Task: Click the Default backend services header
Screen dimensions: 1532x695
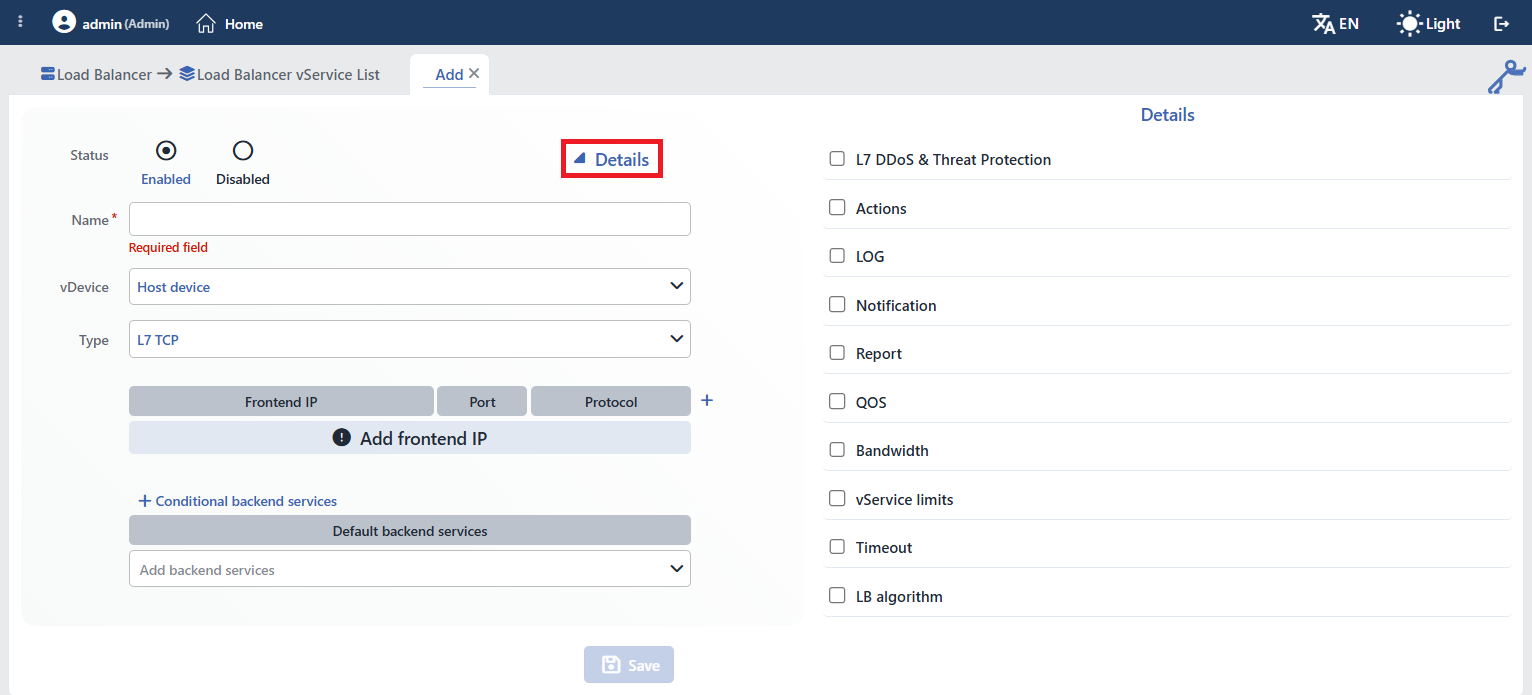Action: click(410, 530)
